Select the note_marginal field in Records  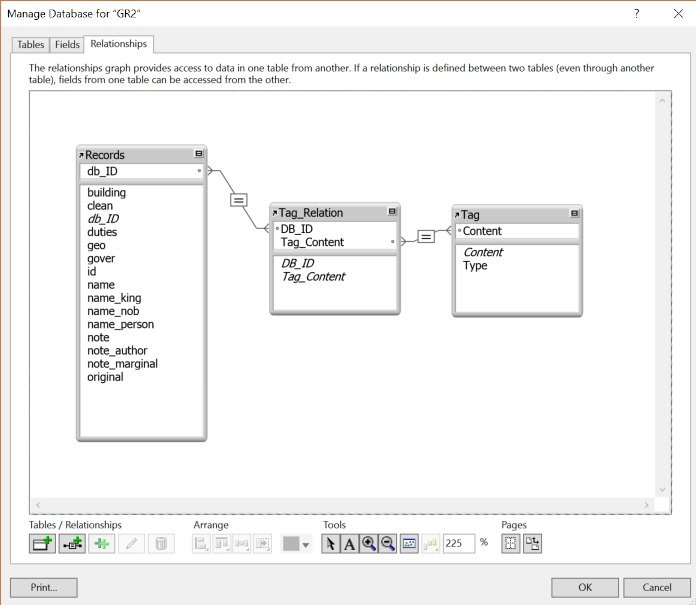(123, 364)
